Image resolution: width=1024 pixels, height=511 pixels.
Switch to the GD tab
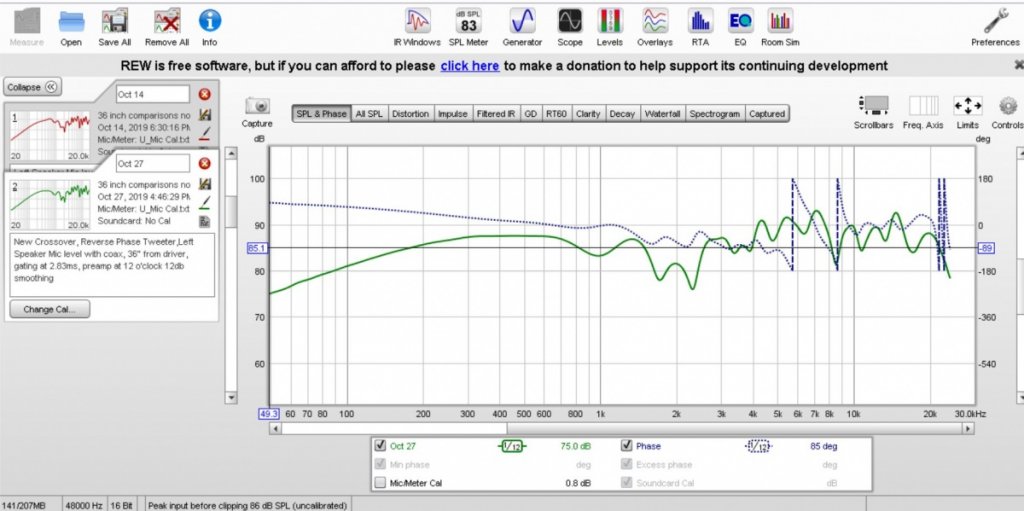click(530, 114)
